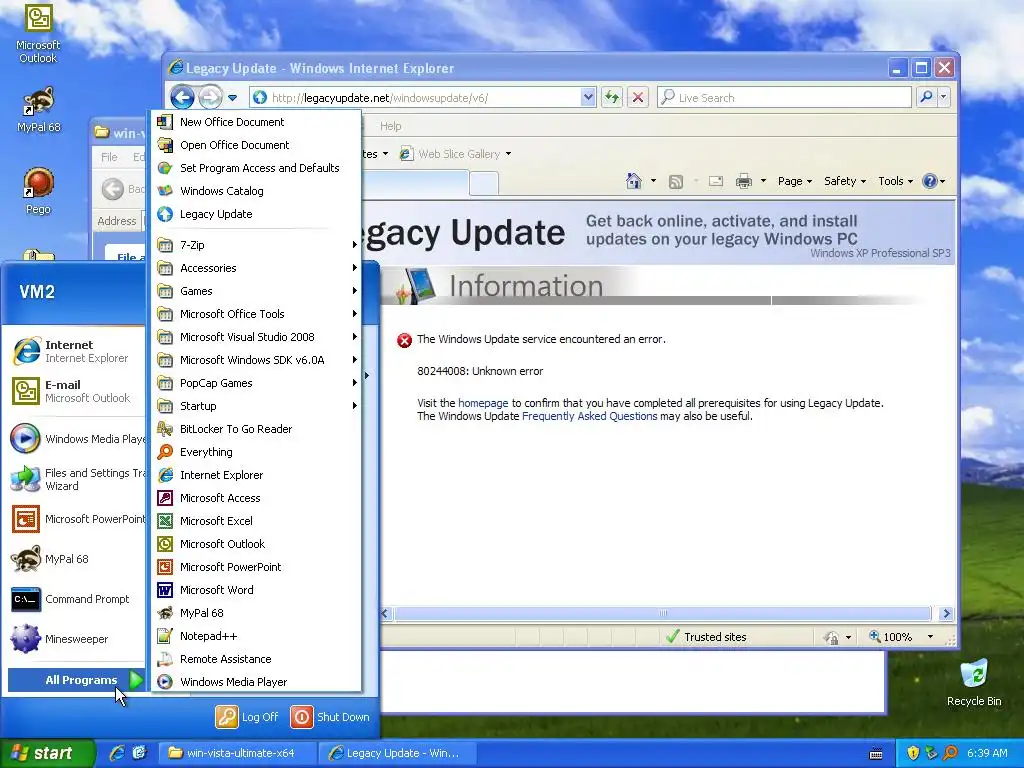Open Set Program Access and Defaults

(256, 168)
